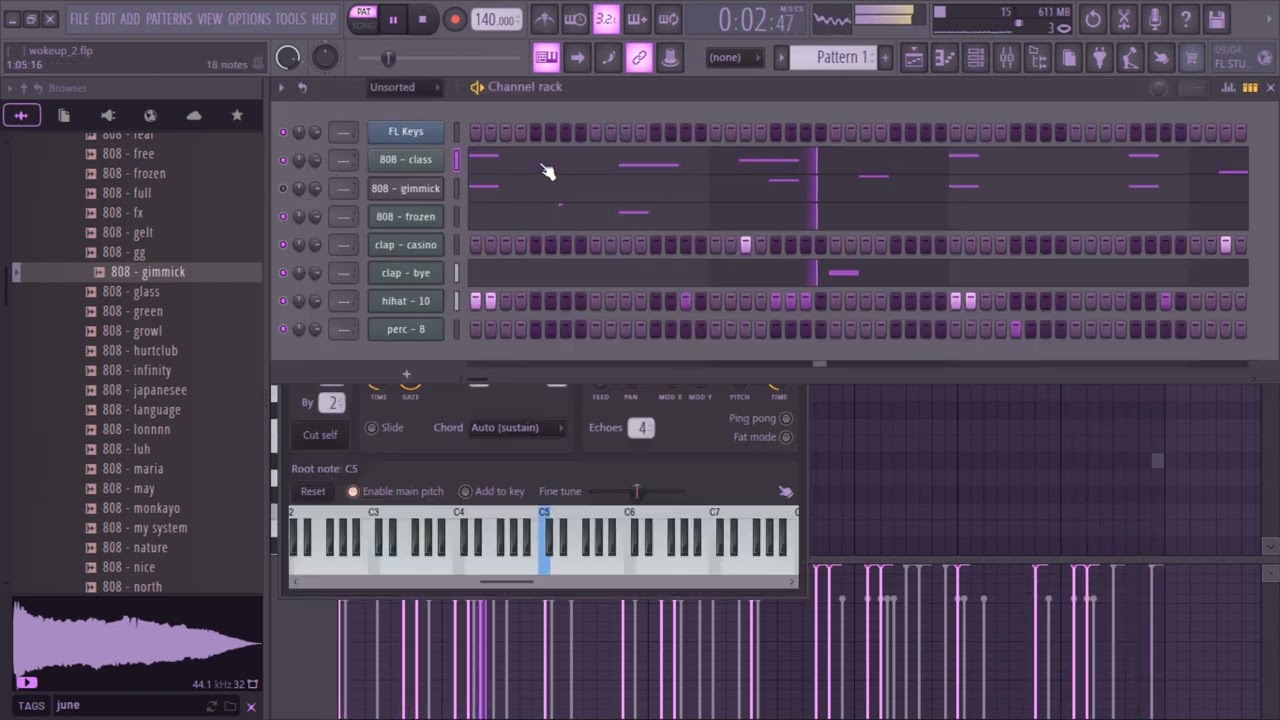Viewport: 1280px width, 720px height.
Task: Click the Cut self button
Action: point(320,435)
